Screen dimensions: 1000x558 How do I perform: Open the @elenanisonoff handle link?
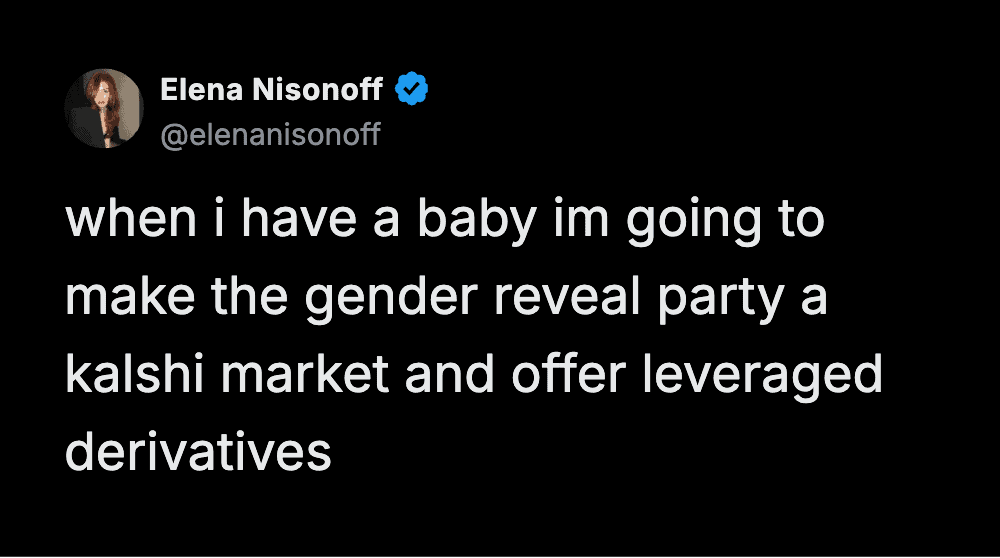270,134
